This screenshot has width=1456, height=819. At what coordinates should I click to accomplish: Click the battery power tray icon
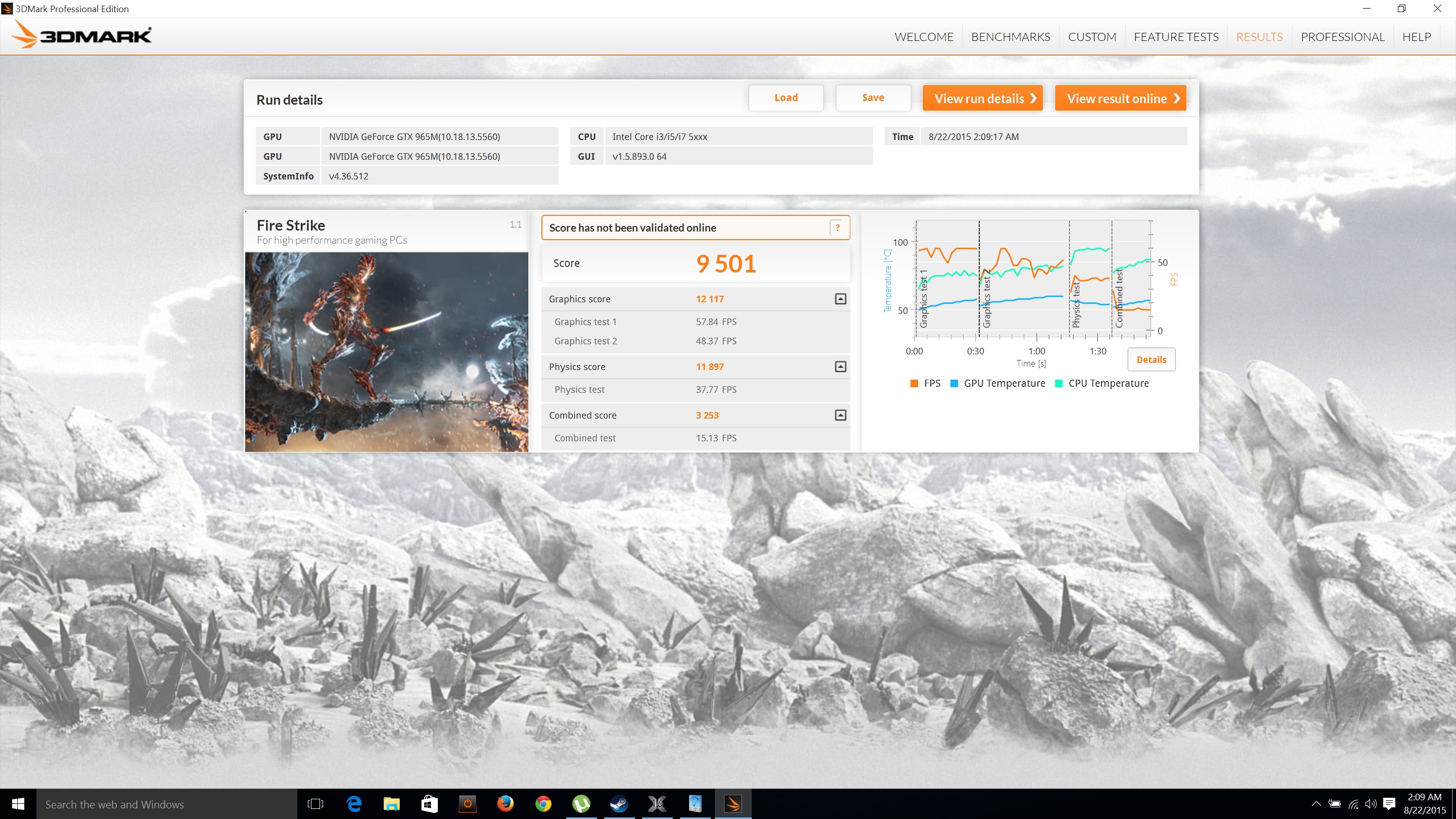(x=1334, y=804)
